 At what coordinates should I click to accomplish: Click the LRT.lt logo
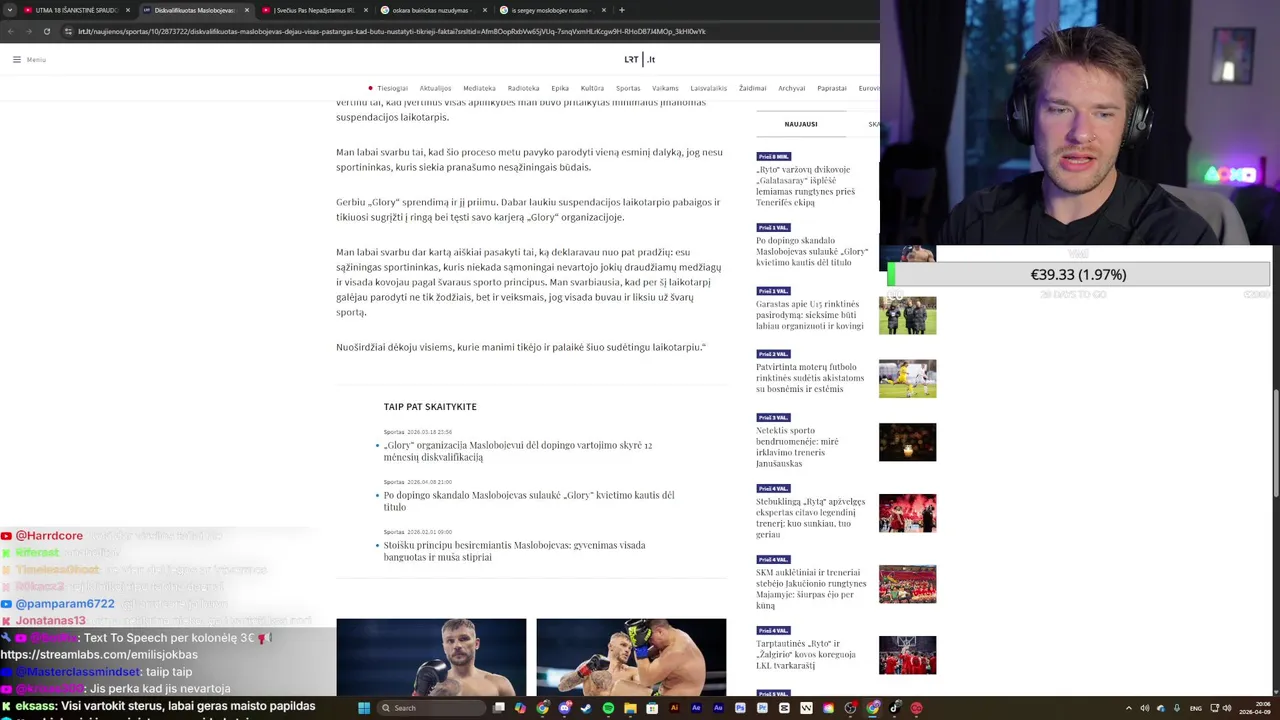tap(639, 59)
